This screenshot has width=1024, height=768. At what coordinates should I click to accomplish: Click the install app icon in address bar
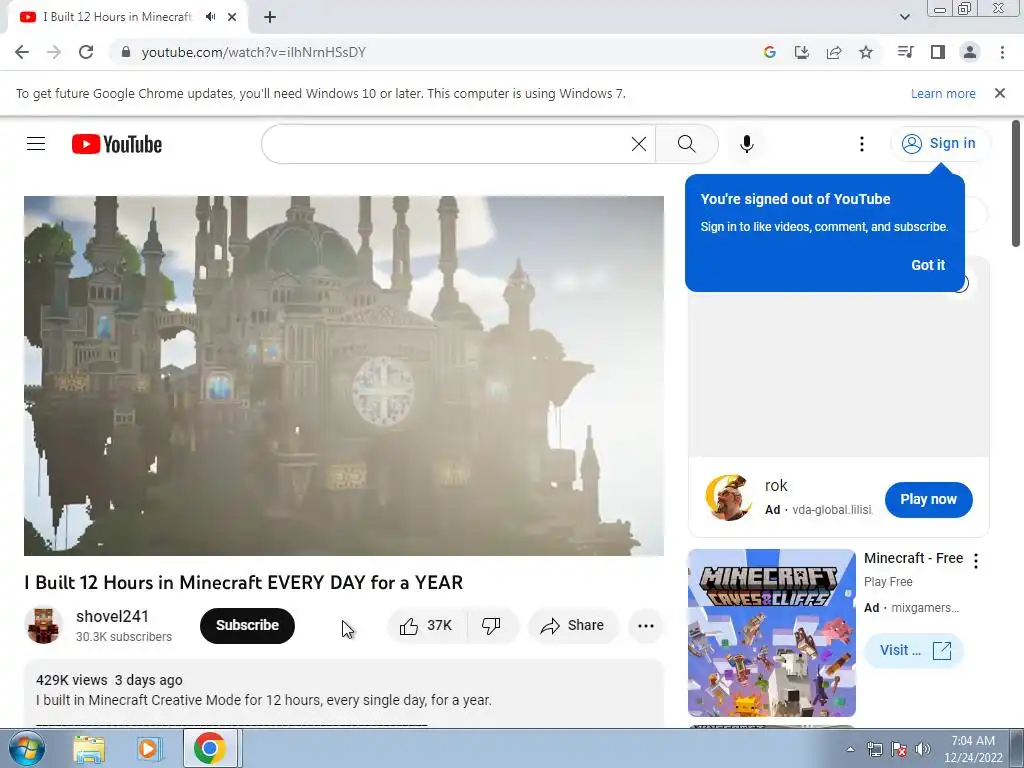(x=801, y=52)
